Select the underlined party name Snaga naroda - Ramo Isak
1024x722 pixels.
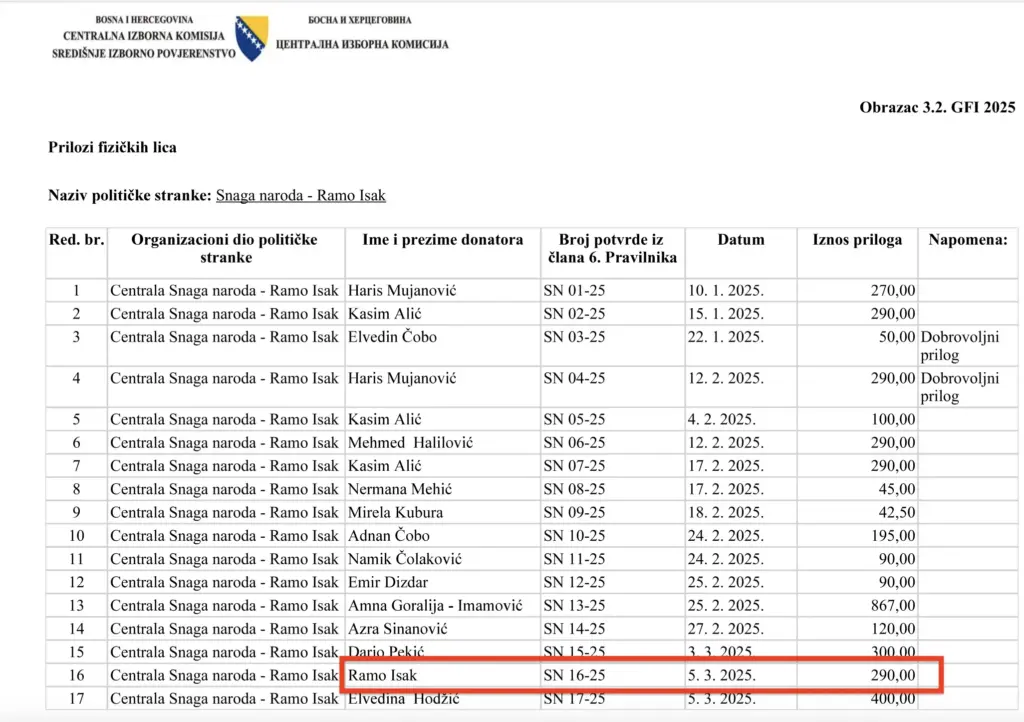pyautogui.click(x=300, y=196)
